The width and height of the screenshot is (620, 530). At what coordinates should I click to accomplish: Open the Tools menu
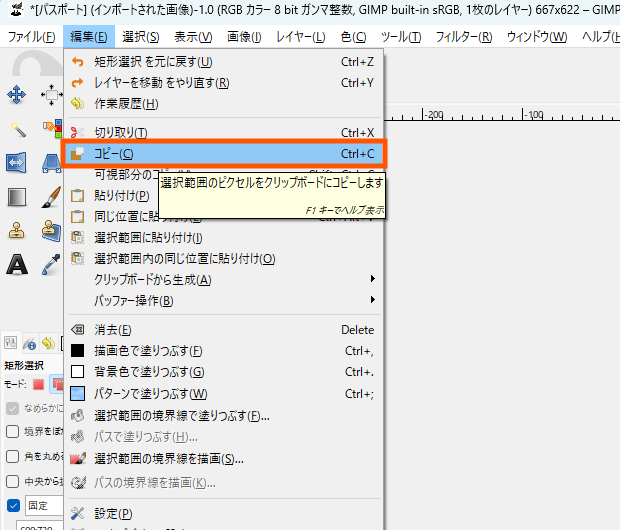coord(401,37)
